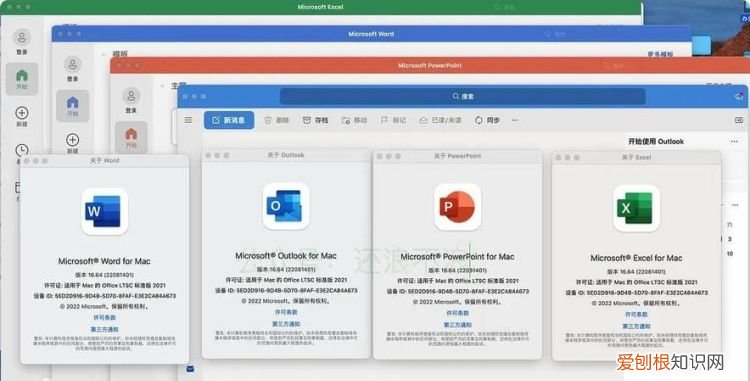Click 开始使用 Outlook heading

656,142
